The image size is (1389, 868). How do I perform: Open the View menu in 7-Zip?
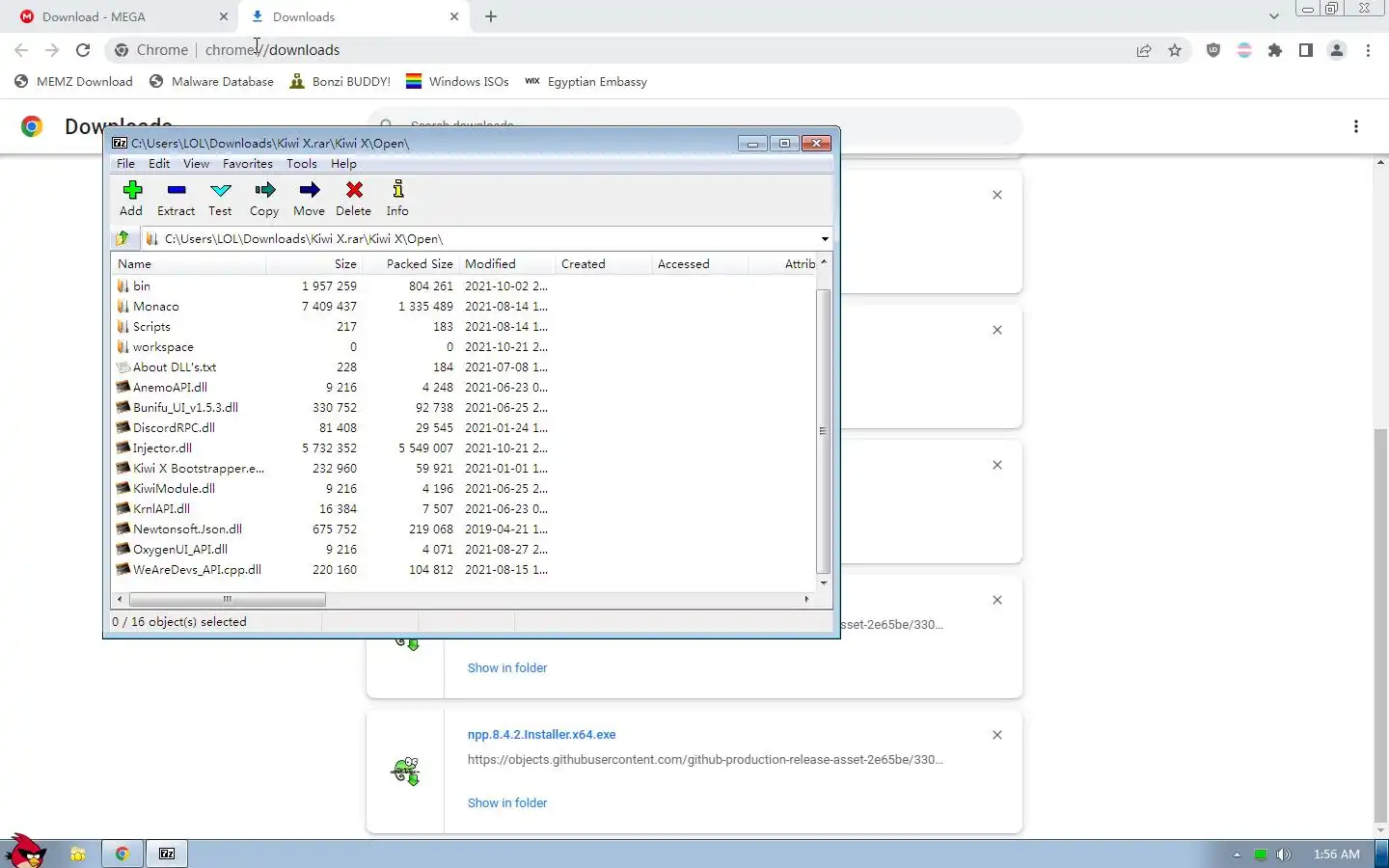click(x=196, y=164)
